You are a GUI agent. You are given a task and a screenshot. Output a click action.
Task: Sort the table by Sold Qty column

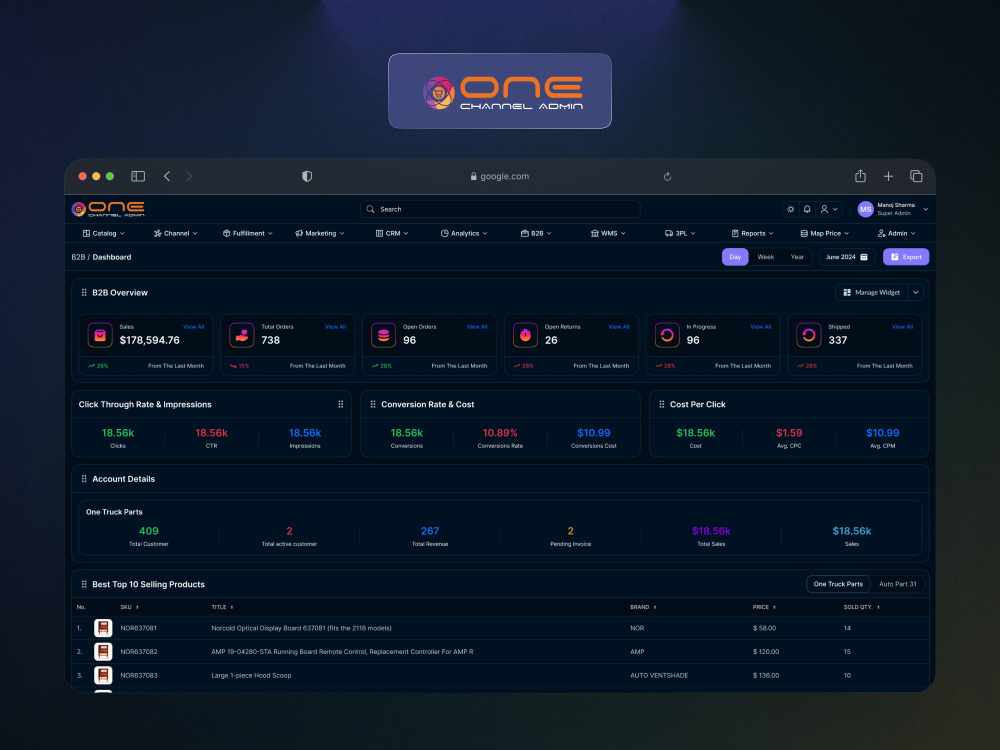click(862, 607)
